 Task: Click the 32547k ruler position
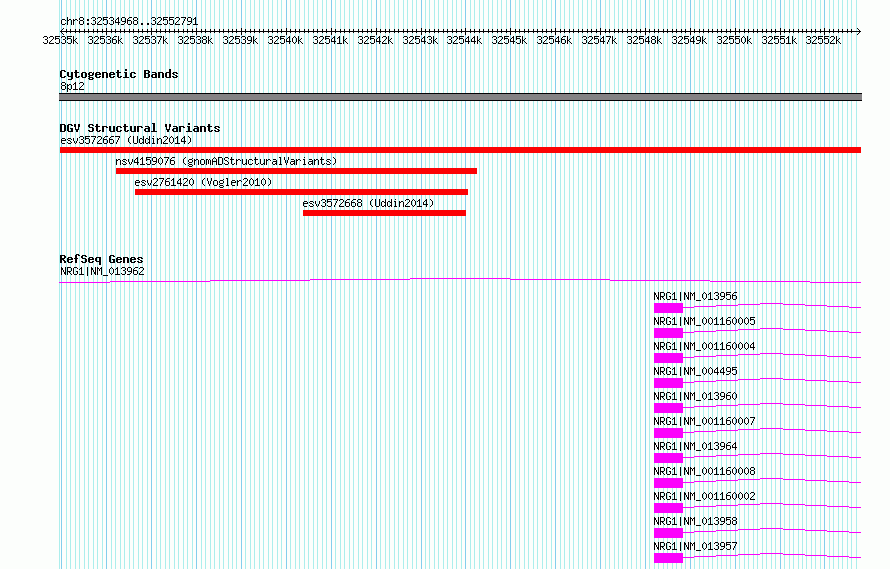tap(599, 40)
